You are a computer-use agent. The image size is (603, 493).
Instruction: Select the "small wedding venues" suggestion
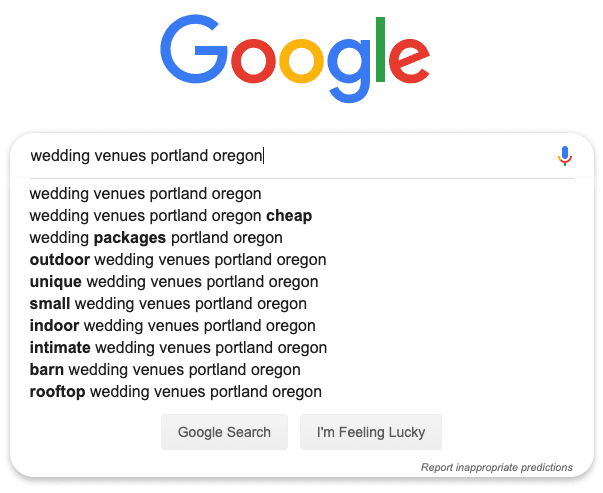[168, 303]
